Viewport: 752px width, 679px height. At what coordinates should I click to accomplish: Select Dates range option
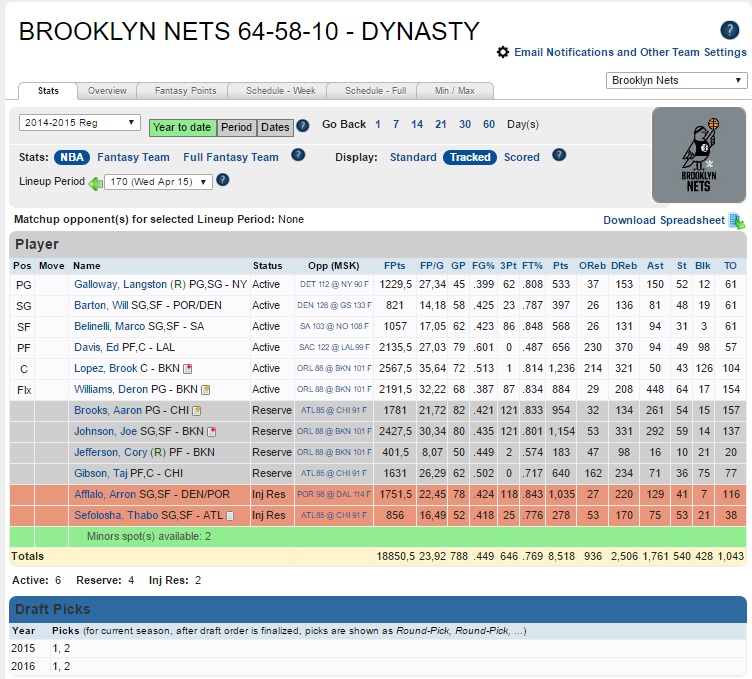click(275, 128)
